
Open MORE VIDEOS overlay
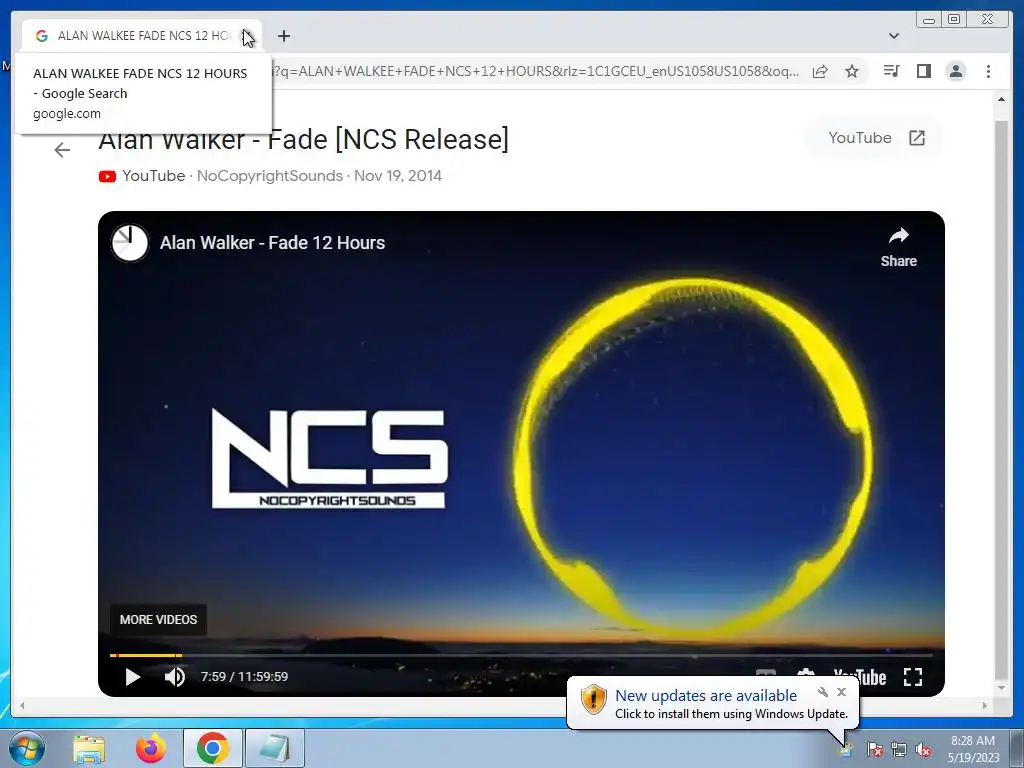158,619
